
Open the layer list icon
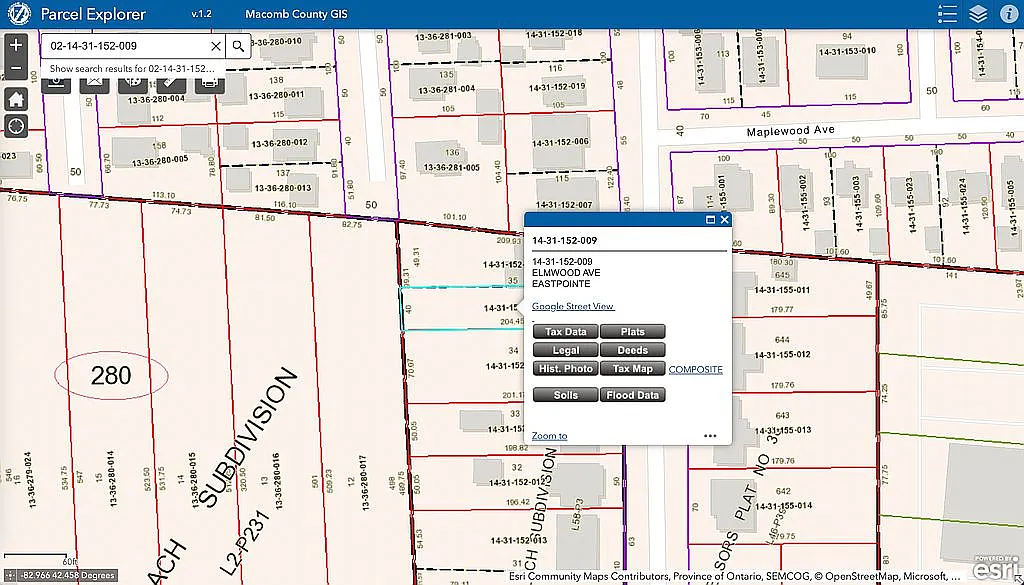pyautogui.click(x=978, y=14)
